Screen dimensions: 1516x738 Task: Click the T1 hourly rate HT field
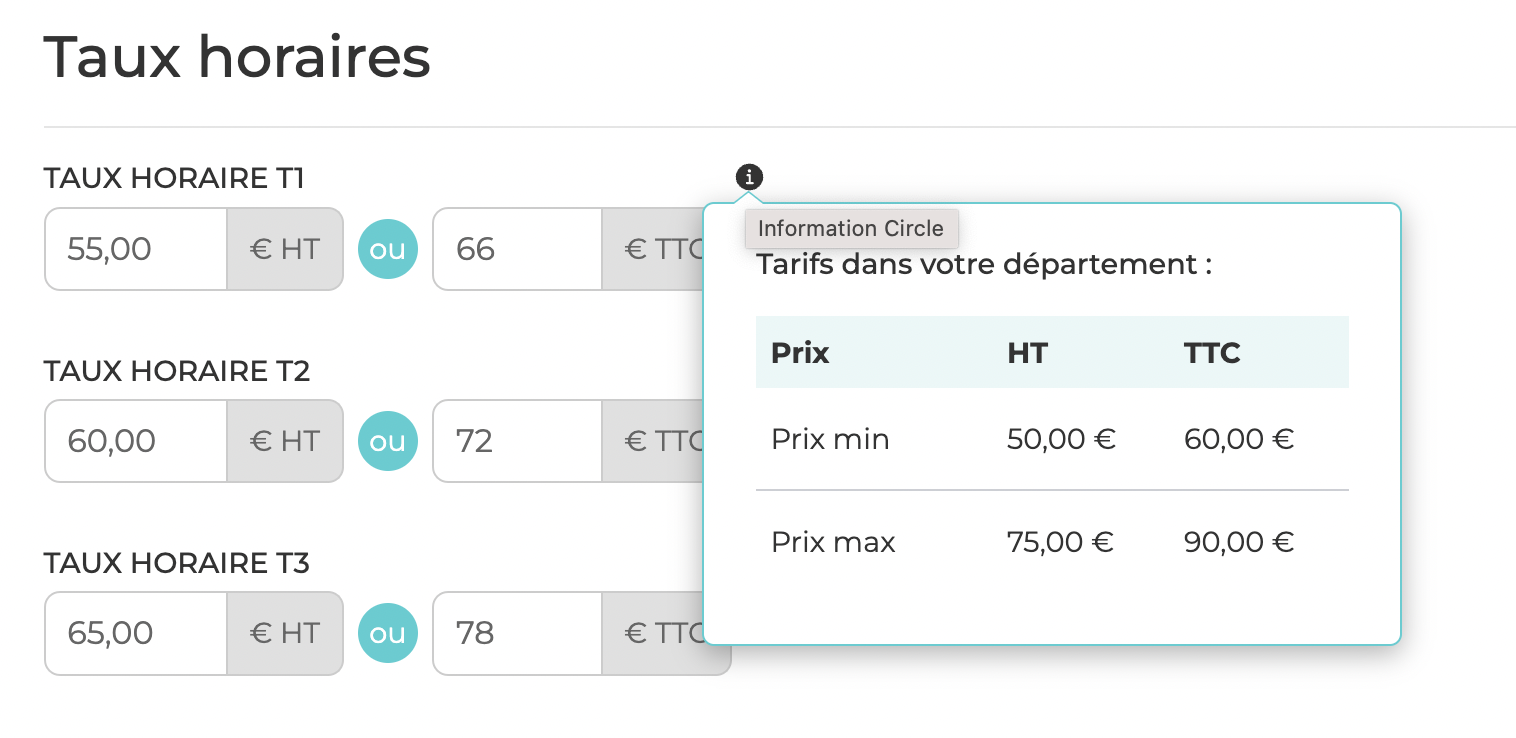pos(136,249)
